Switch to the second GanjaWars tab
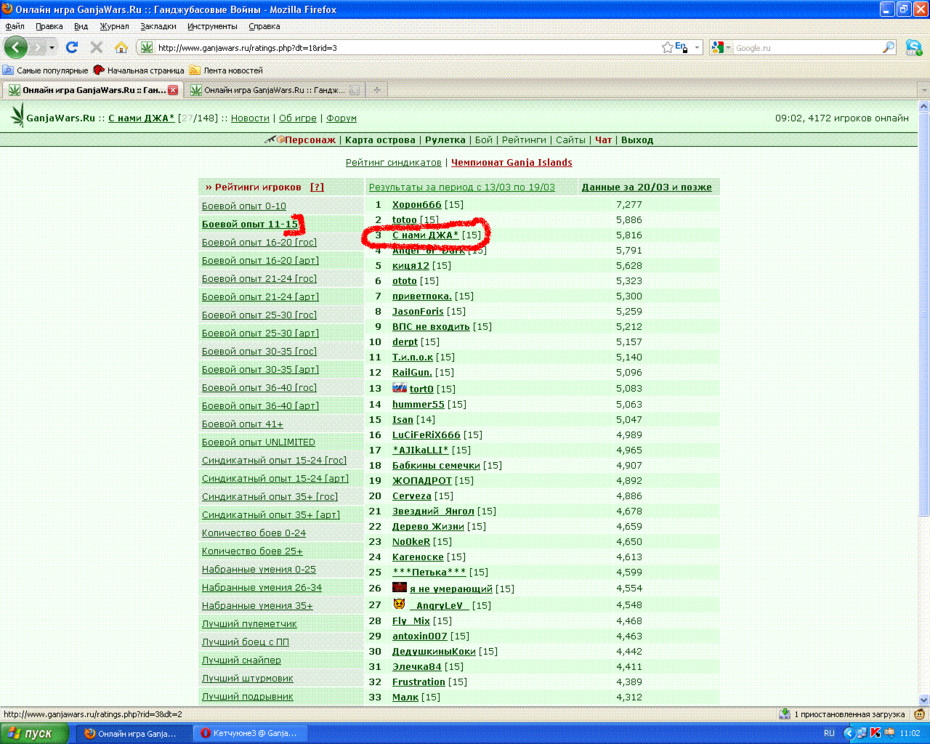Image resolution: width=930 pixels, height=744 pixels. coord(274,90)
